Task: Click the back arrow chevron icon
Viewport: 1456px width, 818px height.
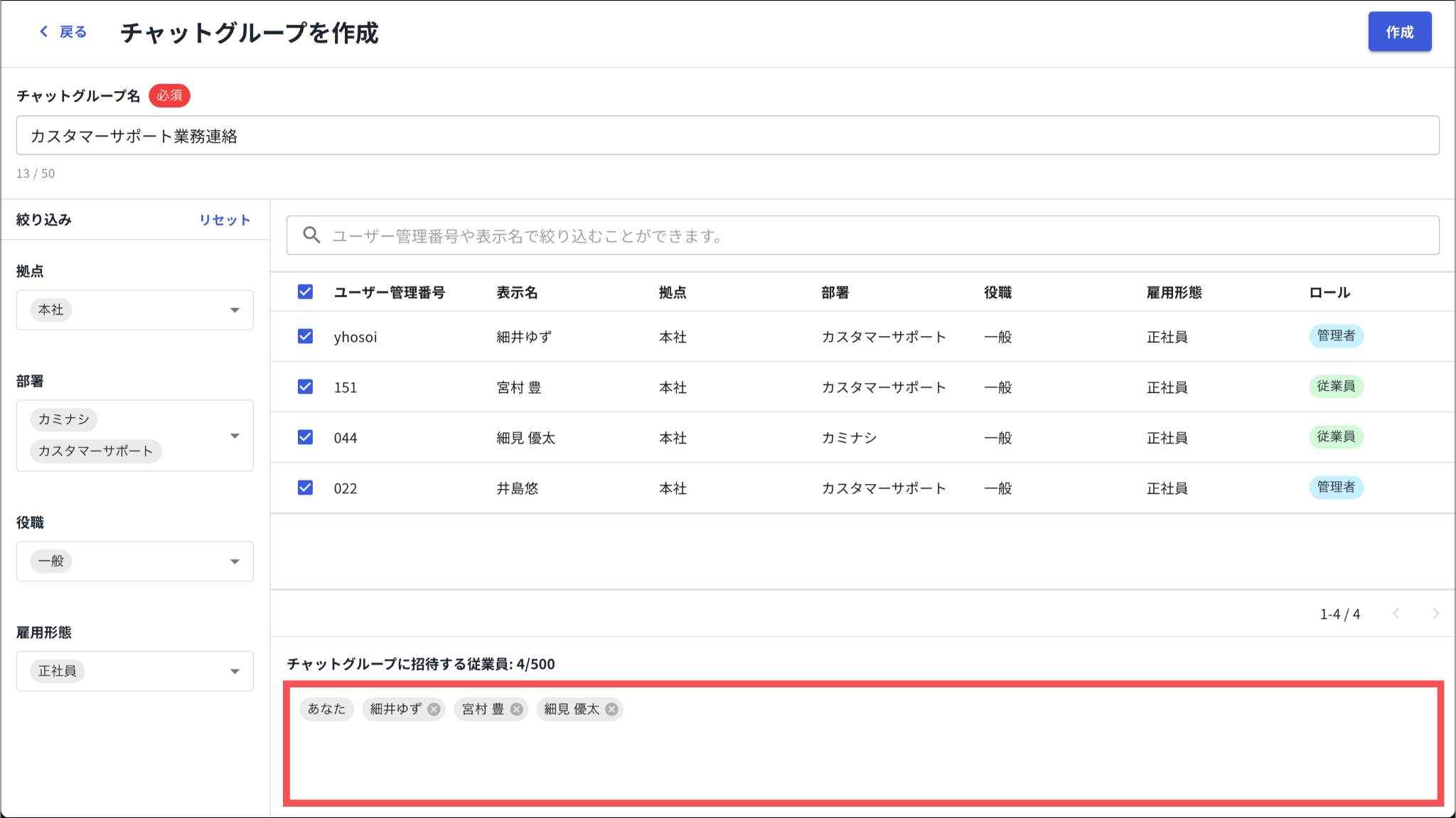Action: 44,32
